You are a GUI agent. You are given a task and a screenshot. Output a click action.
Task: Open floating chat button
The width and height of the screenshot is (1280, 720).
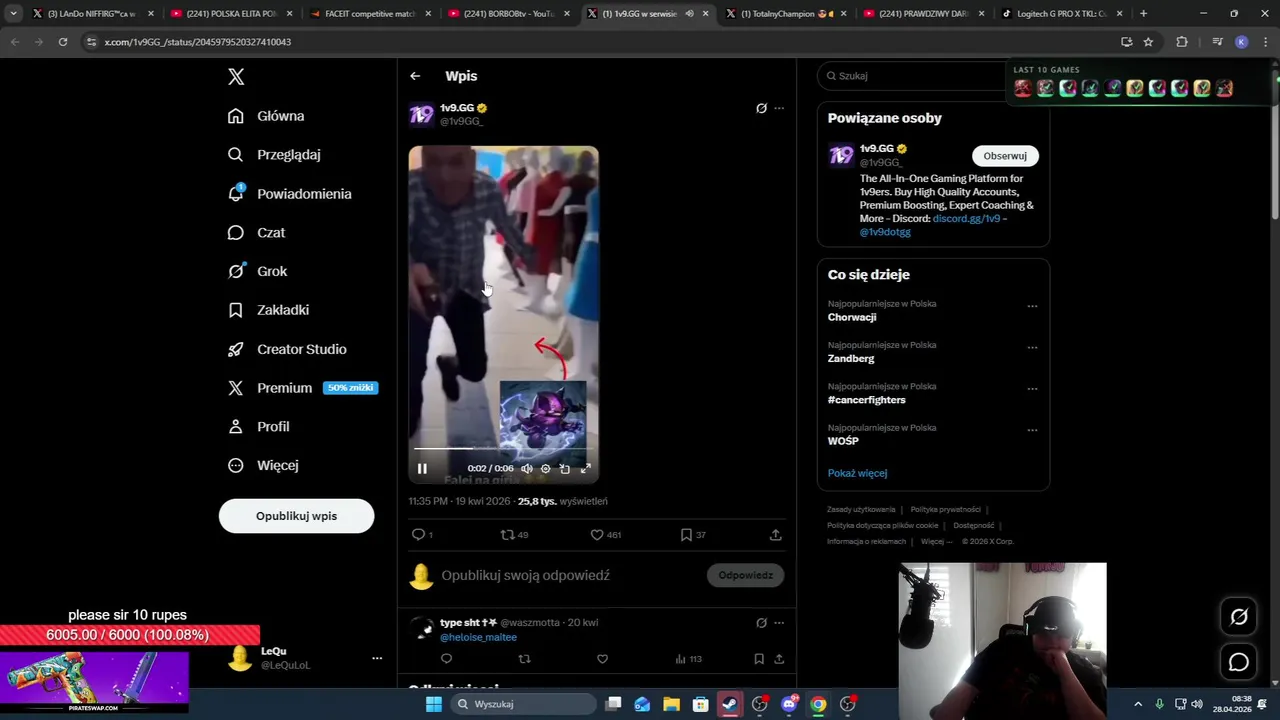1238,662
